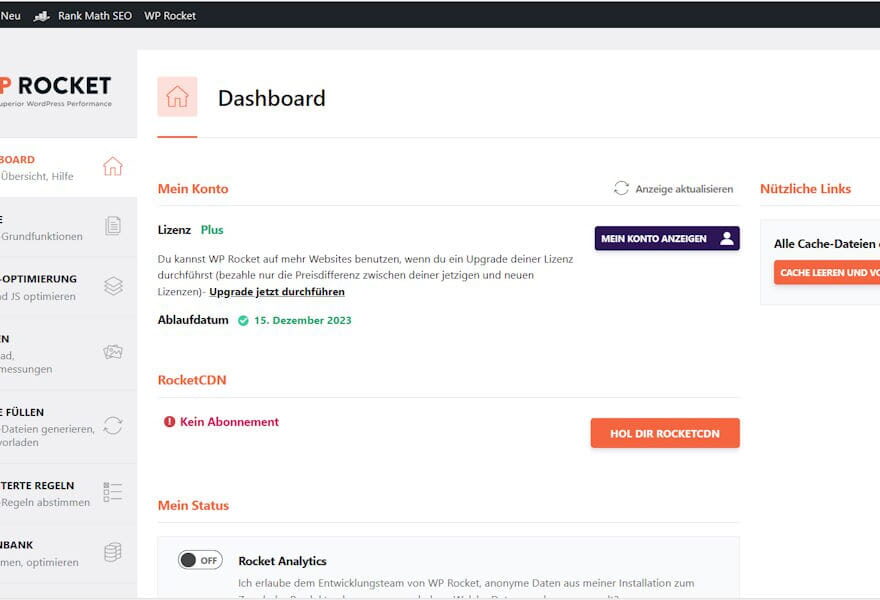880x600 pixels.
Task: Click the green checkmark beside expiry date
Action: pos(243,320)
